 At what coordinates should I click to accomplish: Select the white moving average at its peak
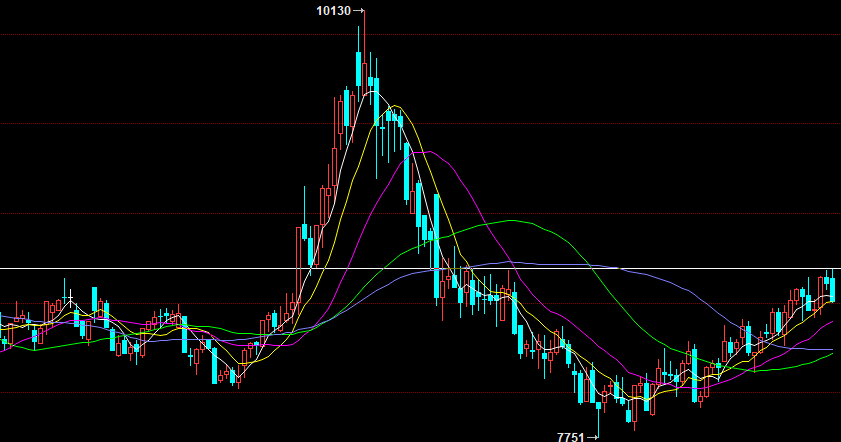[373, 92]
